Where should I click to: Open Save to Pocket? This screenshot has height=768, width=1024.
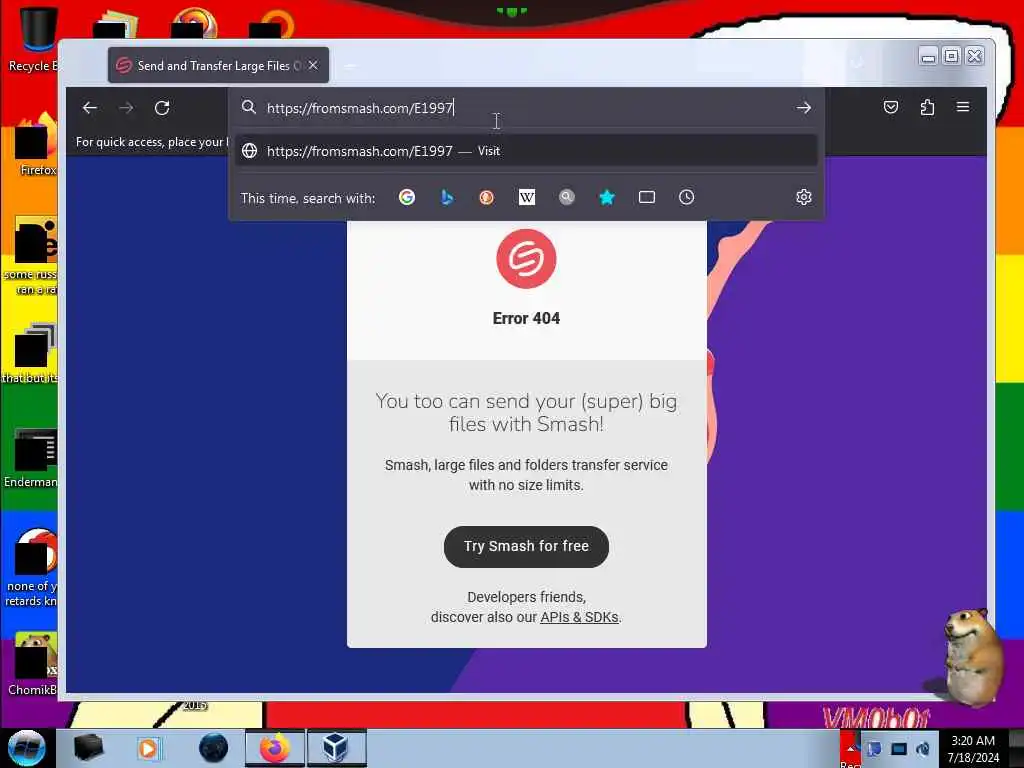(x=891, y=107)
